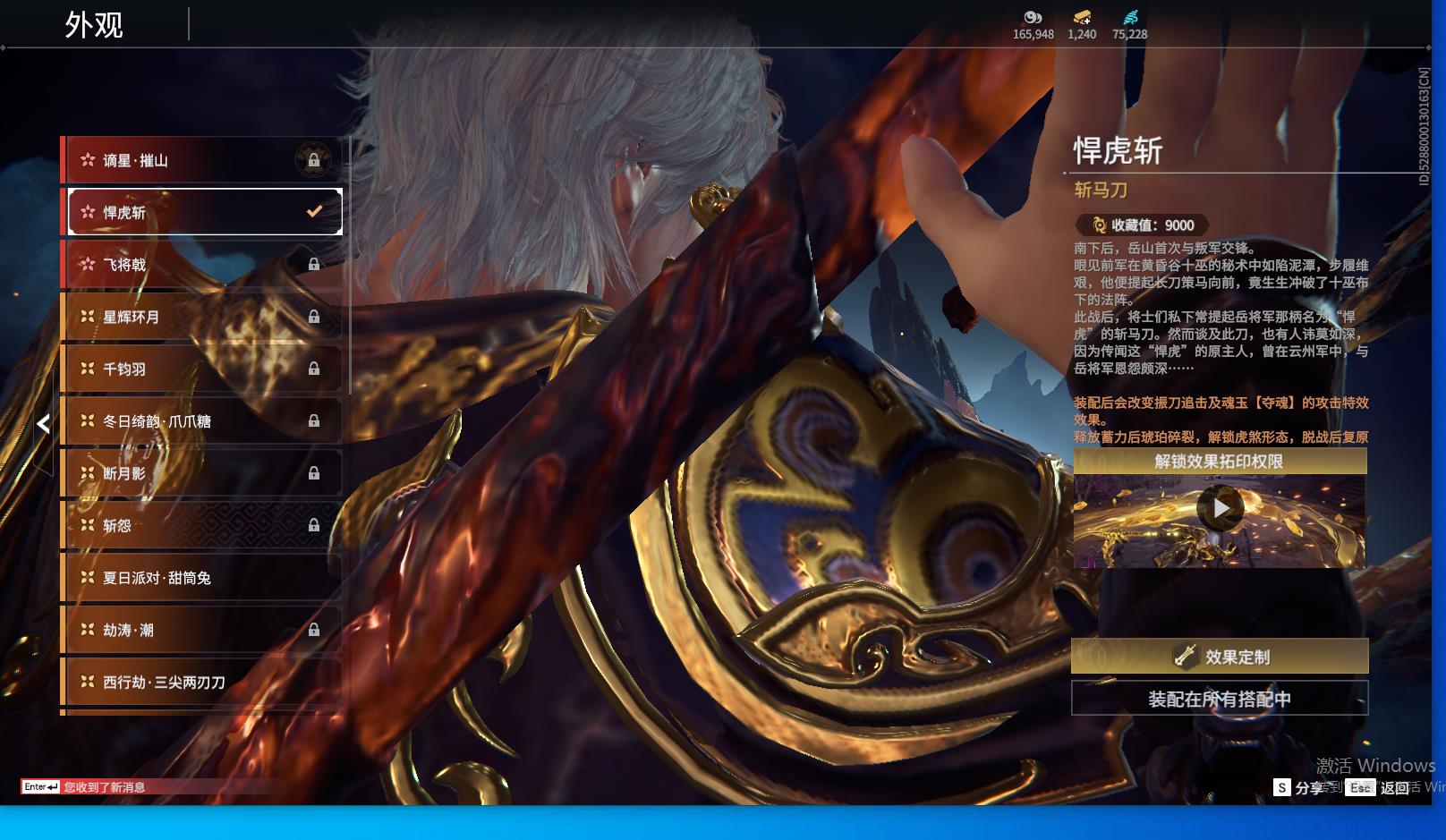
Task: Select the 千钧羽 skin name
Action: [124, 369]
